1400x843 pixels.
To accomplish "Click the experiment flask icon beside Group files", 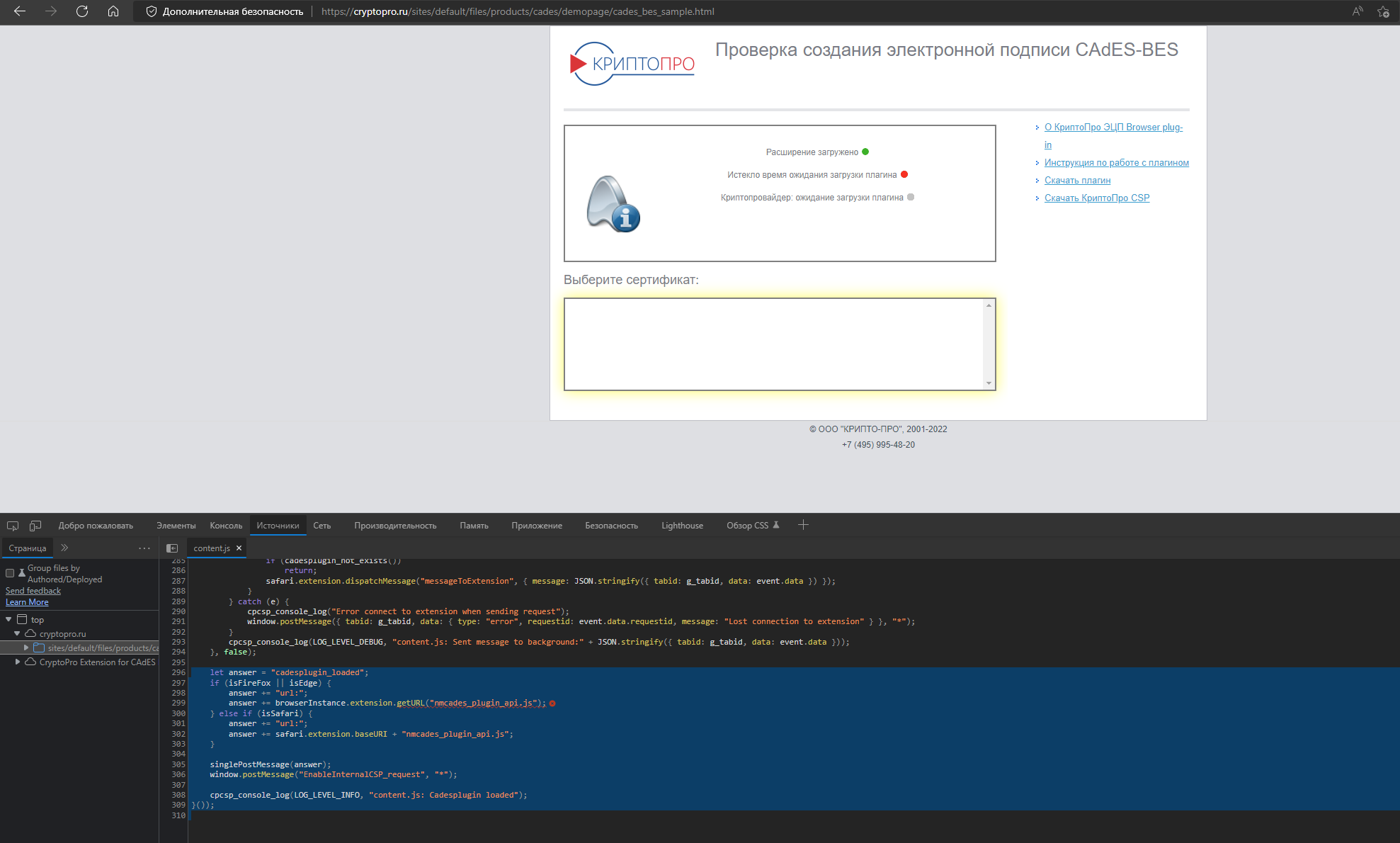I will [x=22, y=572].
